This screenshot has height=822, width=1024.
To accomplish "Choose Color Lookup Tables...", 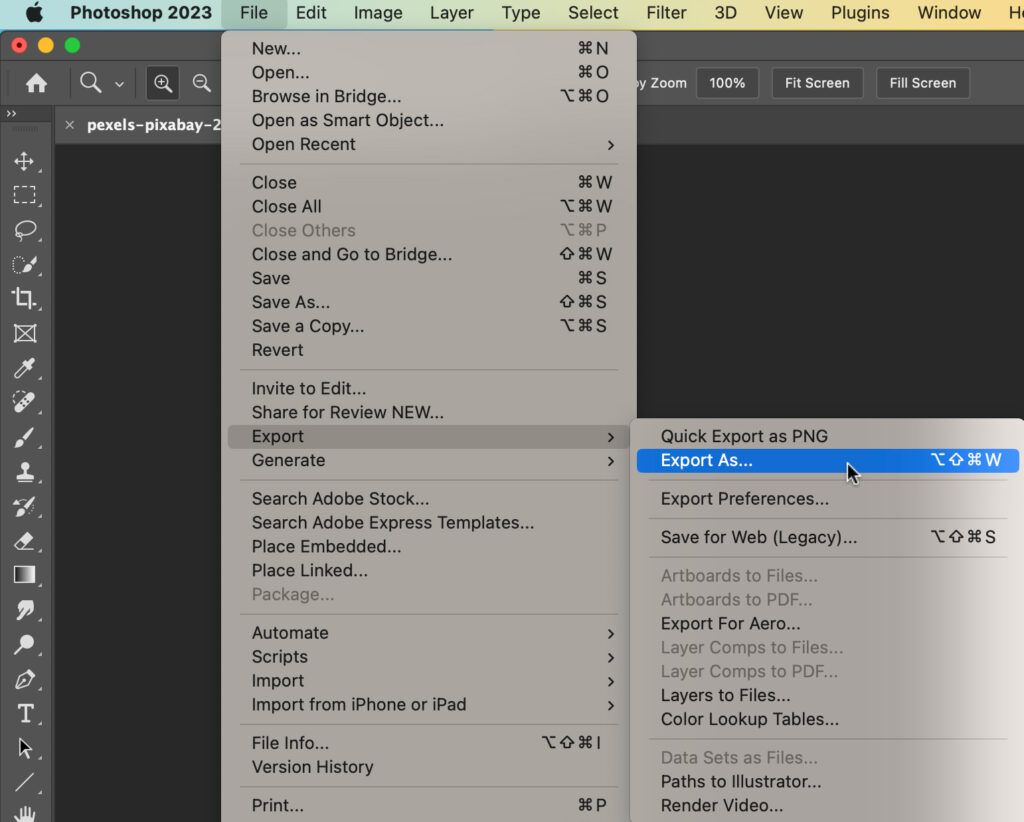I will [x=827, y=719].
